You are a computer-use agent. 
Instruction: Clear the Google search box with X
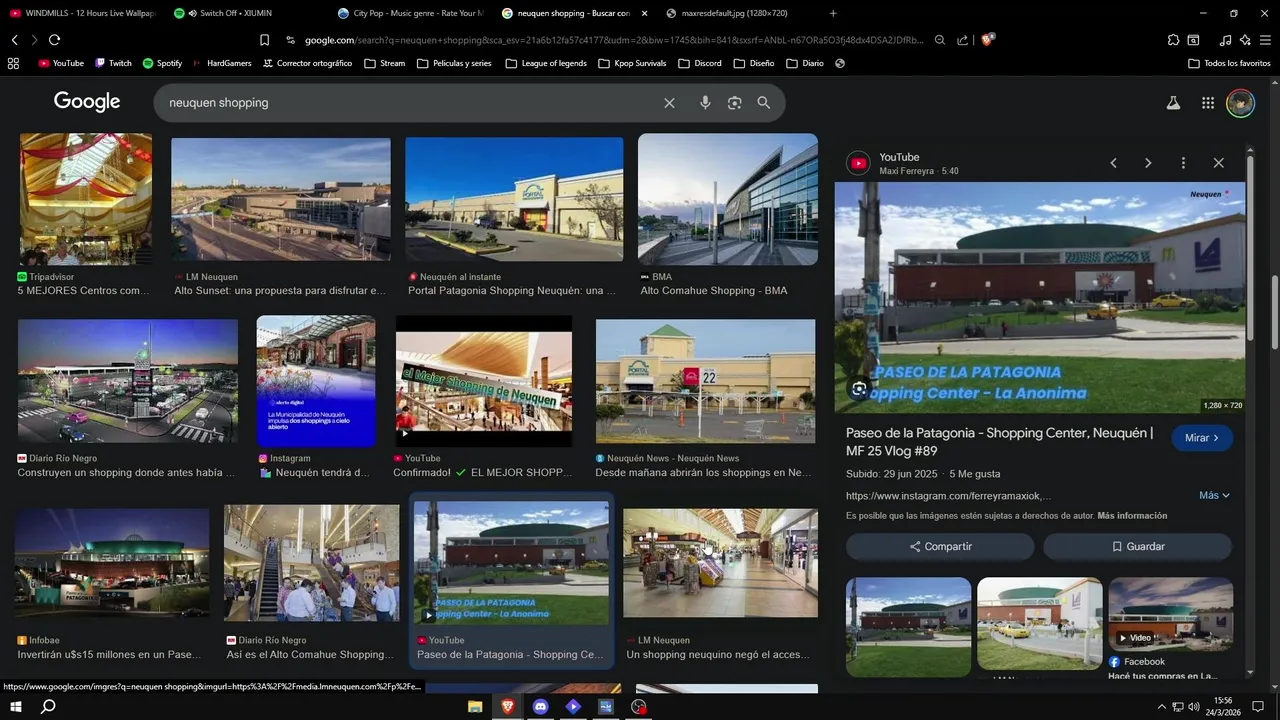pos(669,103)
